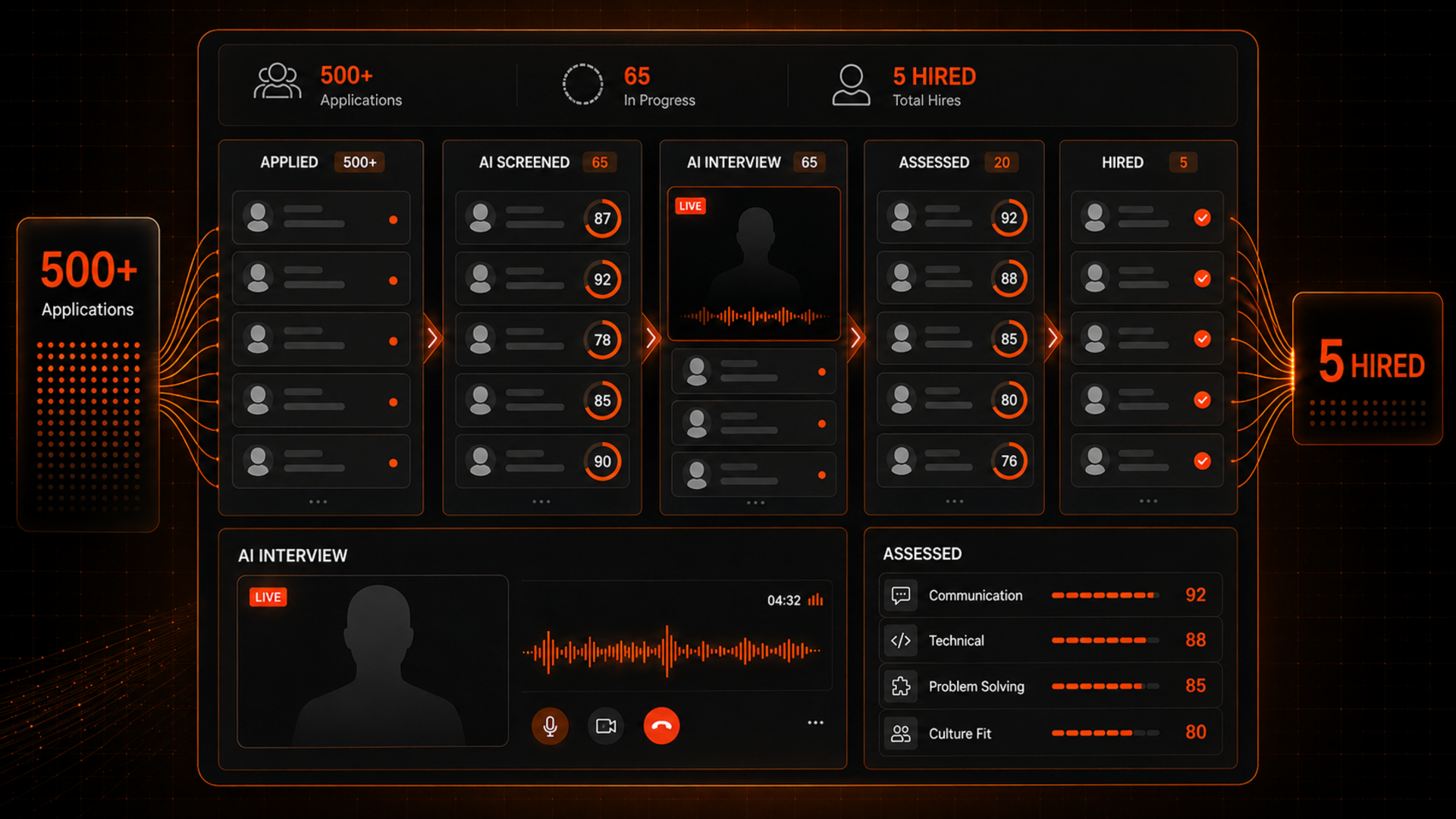Click score ring 76 in Assessed column
Image resolution: width=1456 pixels, height=819 pixels.
click(x=1009, y=461)
